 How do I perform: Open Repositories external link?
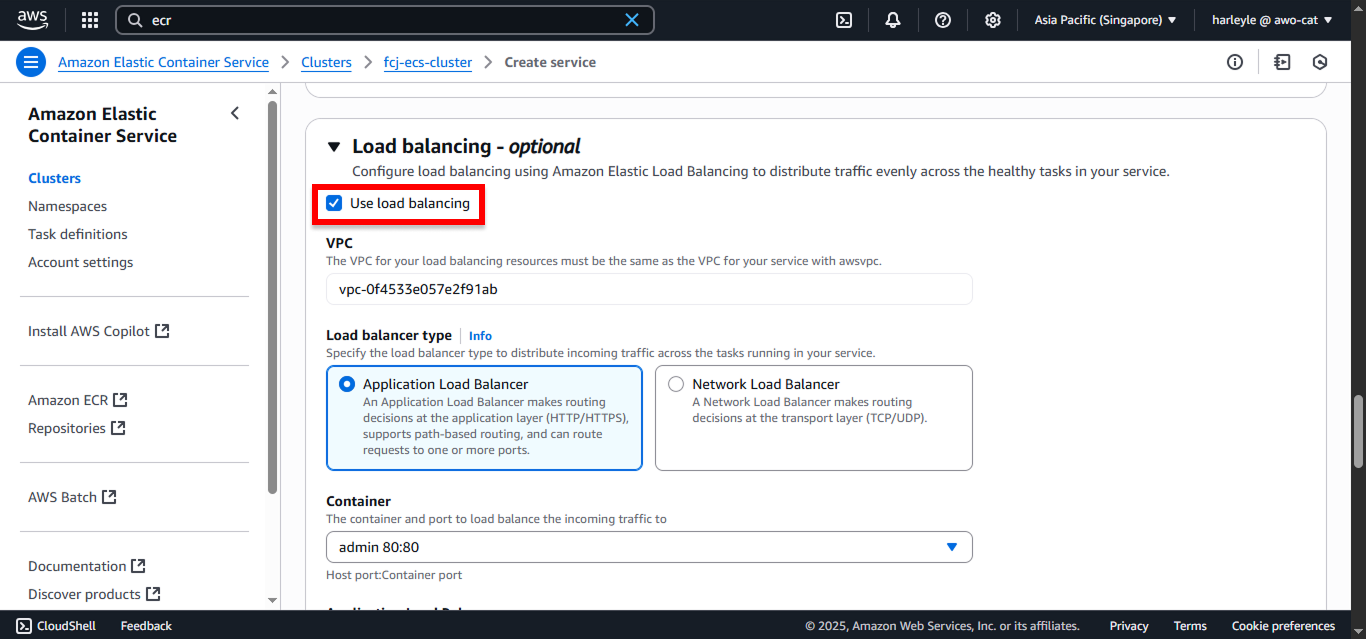click(77, 428)
